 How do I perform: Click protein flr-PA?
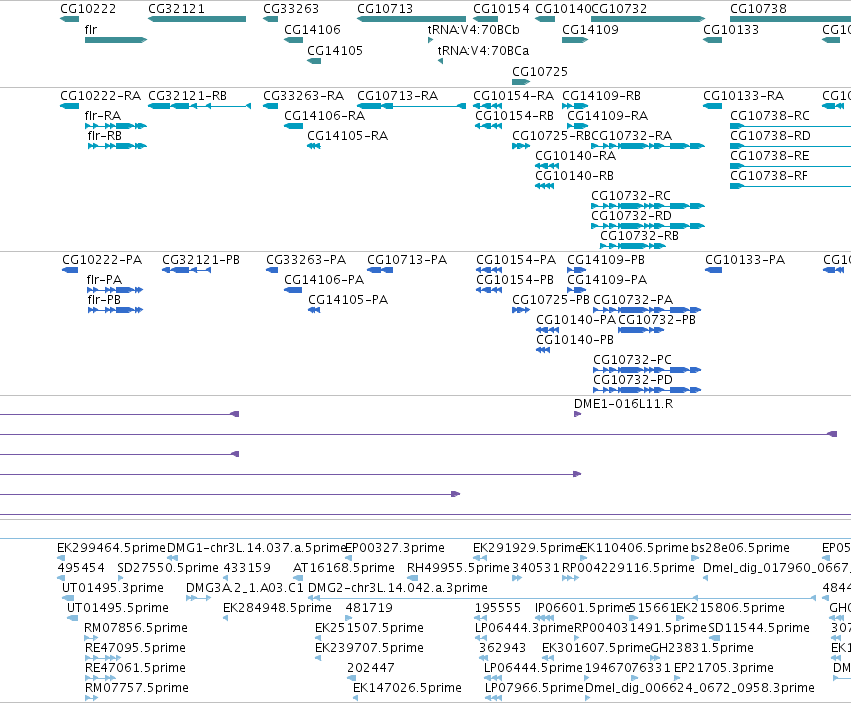104,280
